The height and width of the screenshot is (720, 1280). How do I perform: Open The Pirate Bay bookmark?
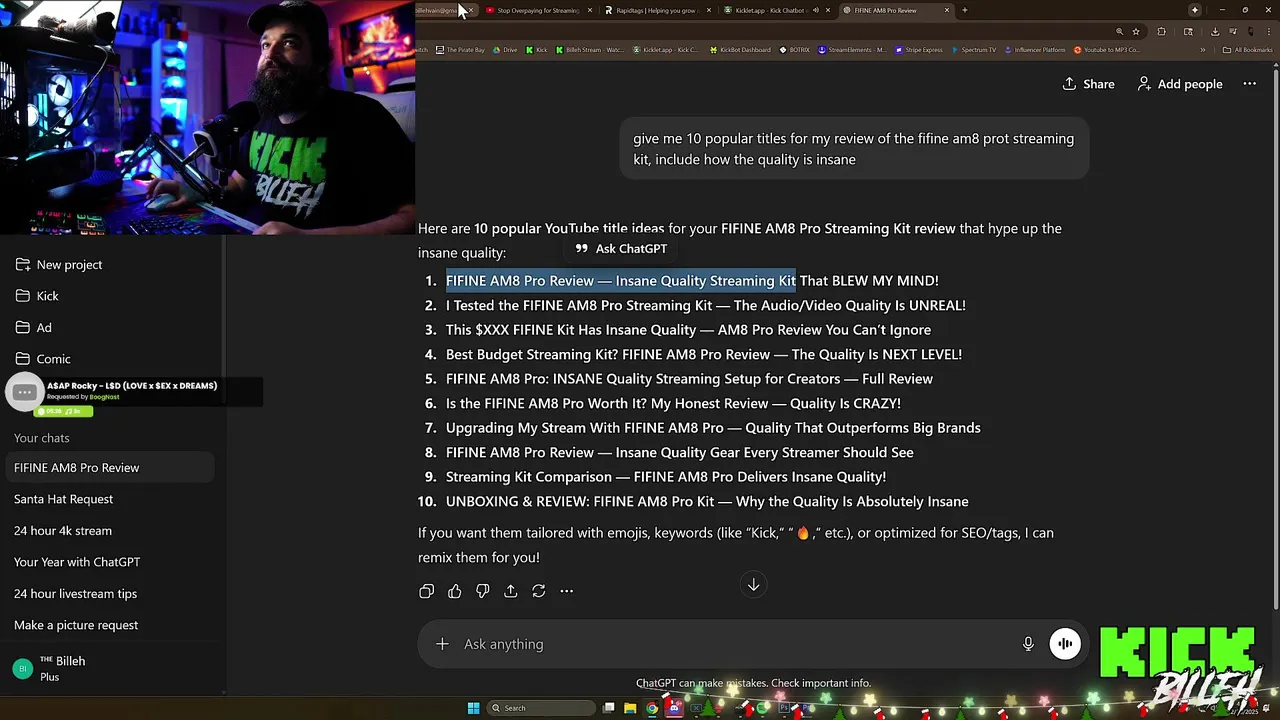[460, 50]
